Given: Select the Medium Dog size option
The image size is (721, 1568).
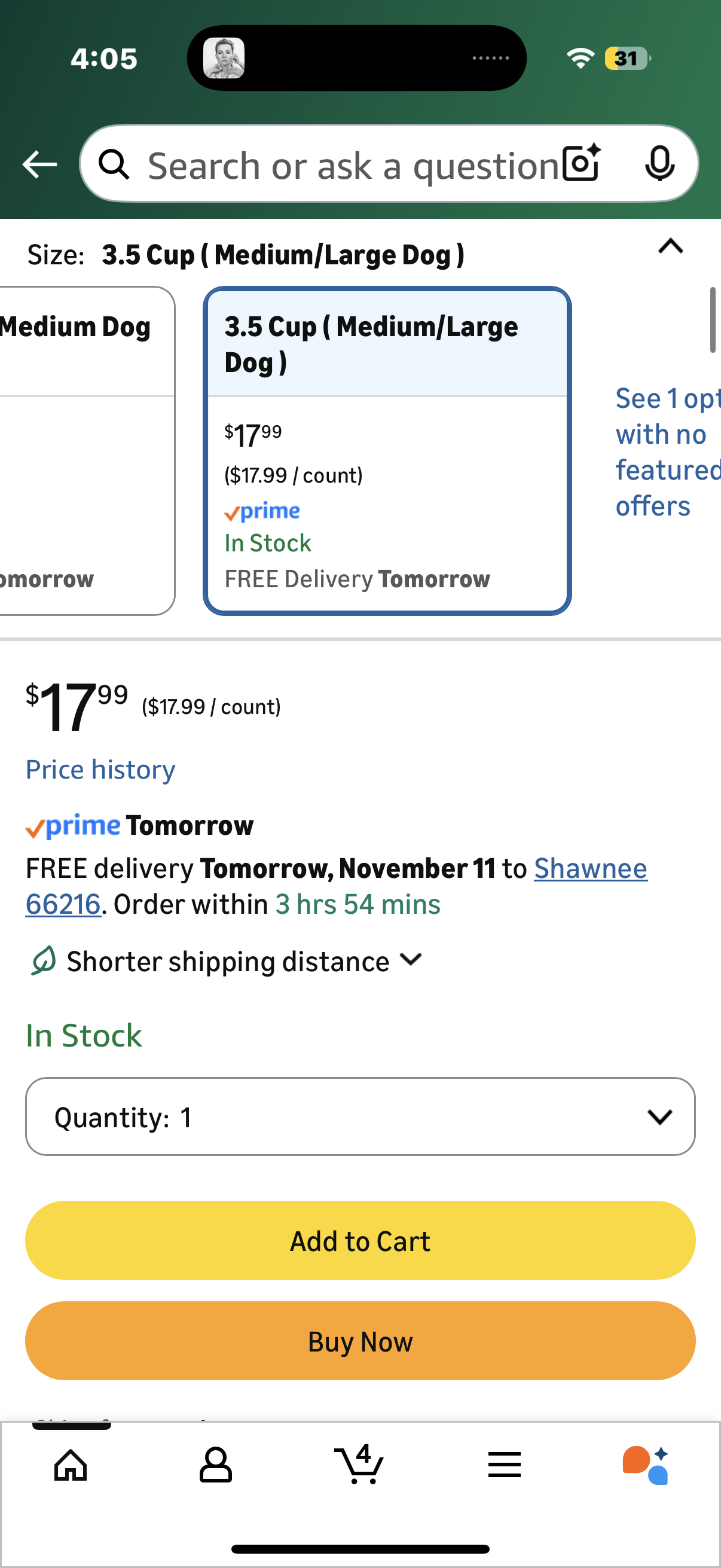Looking at the screenshot, I should pos(85,450).
